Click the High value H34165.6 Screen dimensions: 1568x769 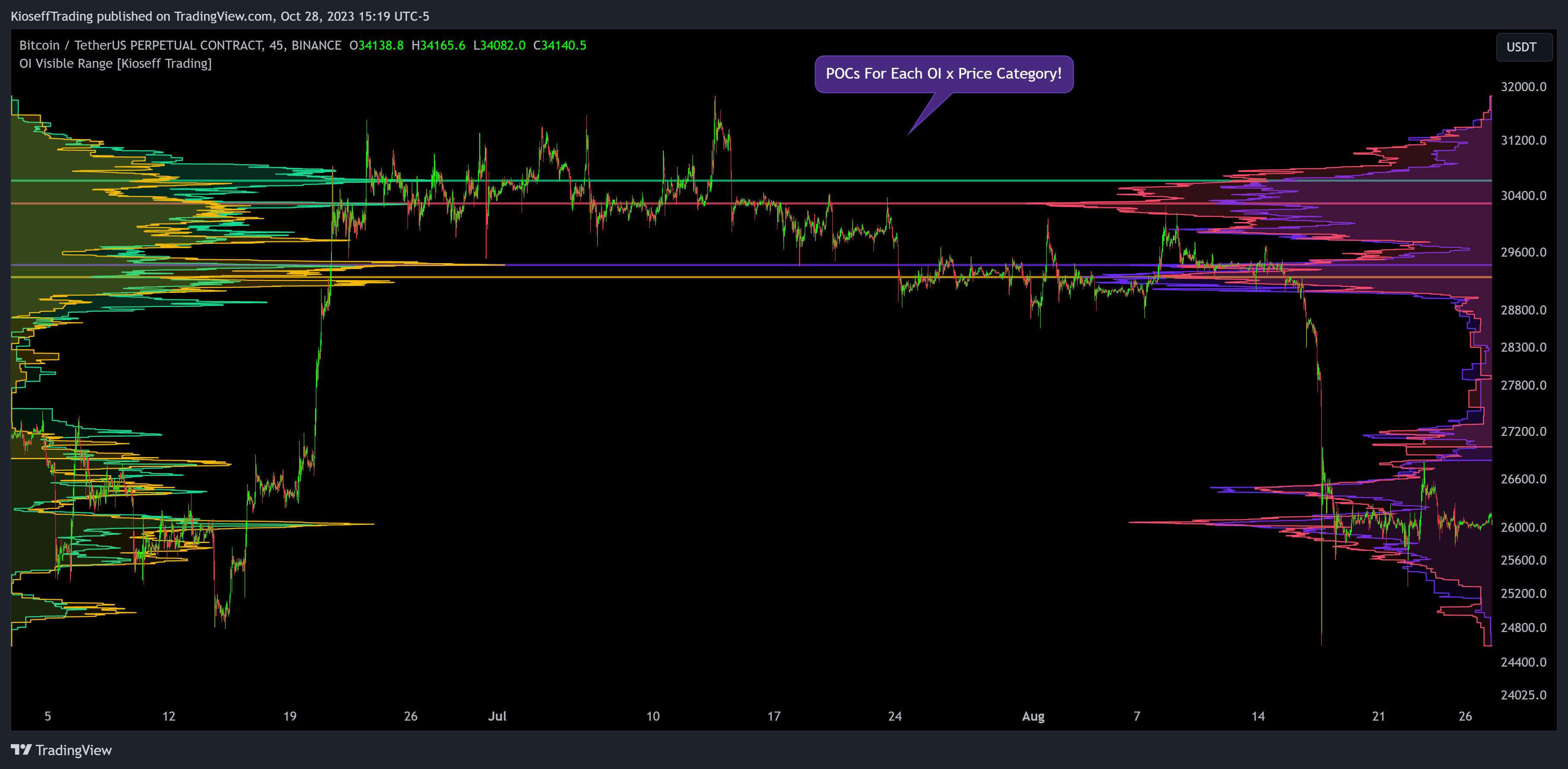[x=438, y=45]
